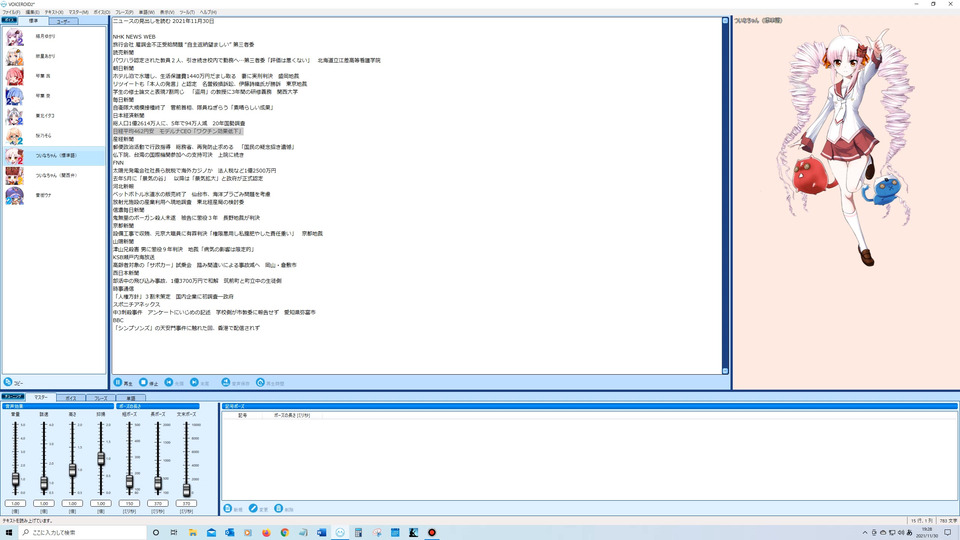
Task: Click the 記号 column header
Action: click(x=242, y=415)
